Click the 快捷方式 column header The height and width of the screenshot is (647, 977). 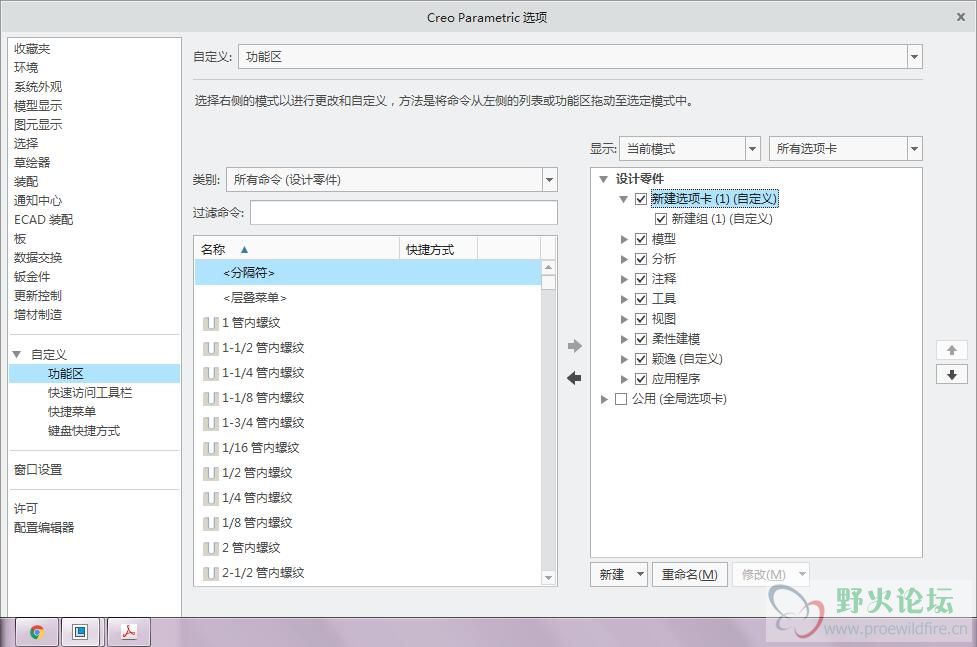(438, 249)
